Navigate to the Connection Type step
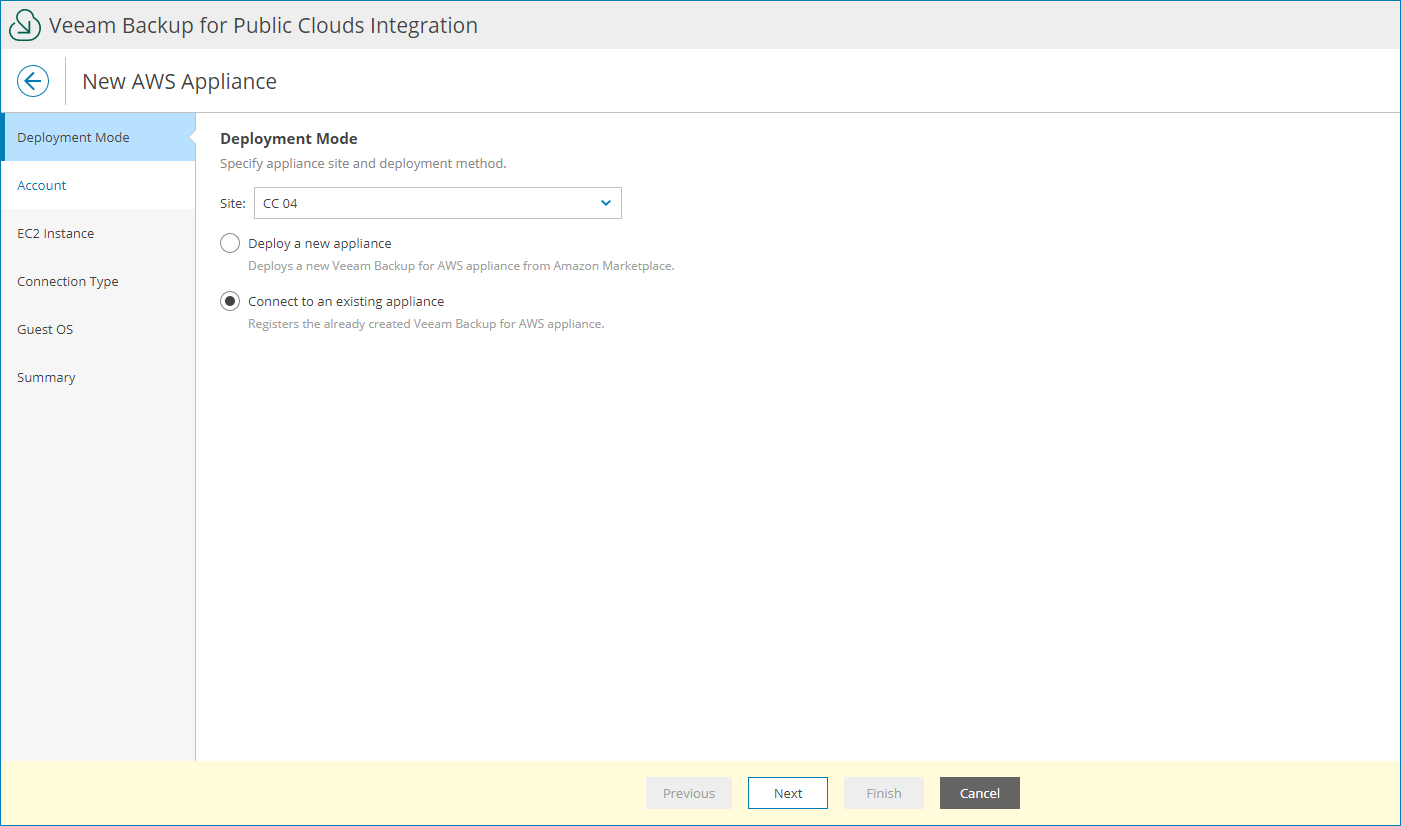The width and height of the screenshot is (1401, 826). tap(67, 280)
